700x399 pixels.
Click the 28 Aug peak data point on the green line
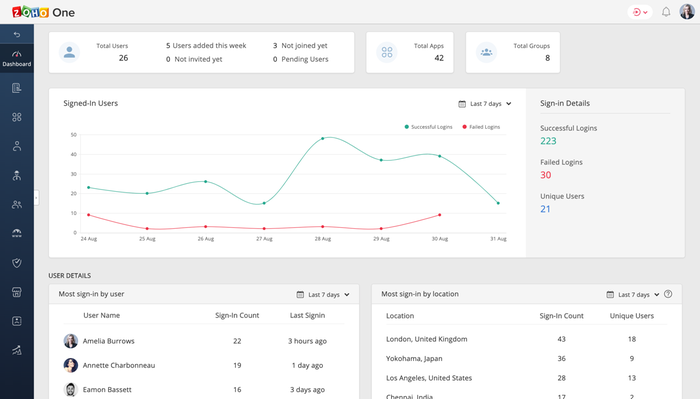click(x=323, y=138)
